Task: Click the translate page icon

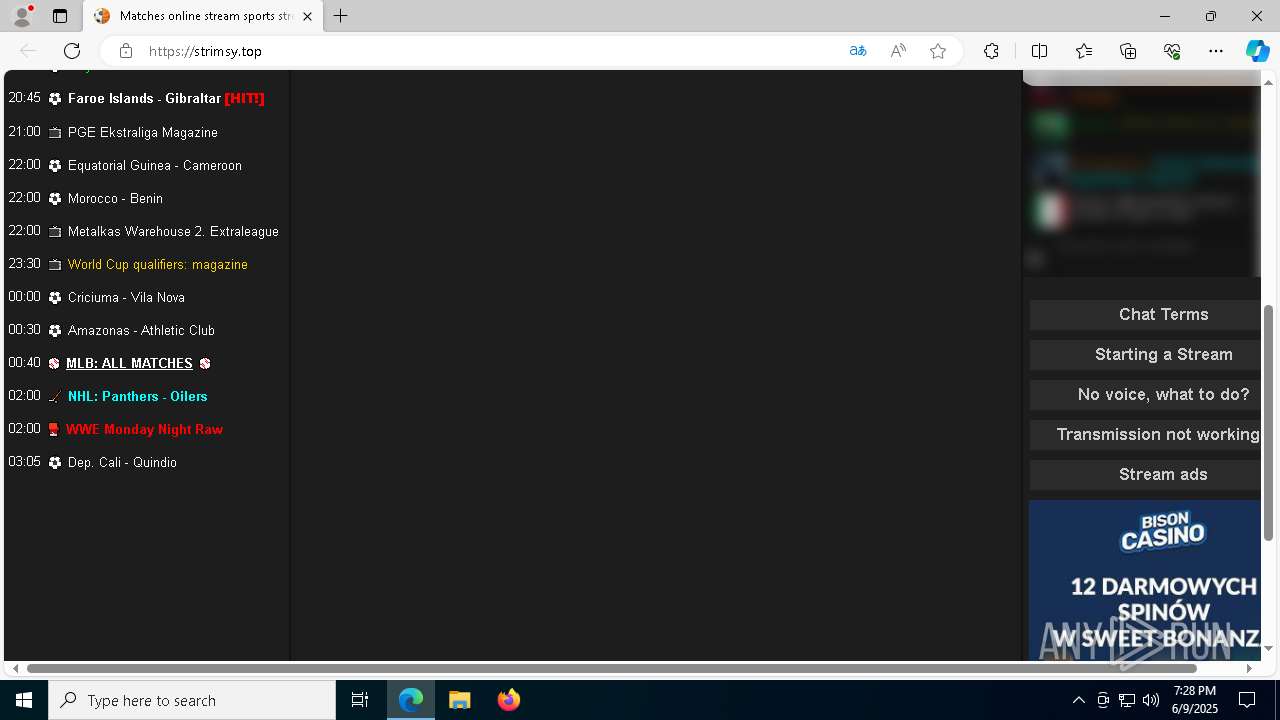Action: click(858, 51)
